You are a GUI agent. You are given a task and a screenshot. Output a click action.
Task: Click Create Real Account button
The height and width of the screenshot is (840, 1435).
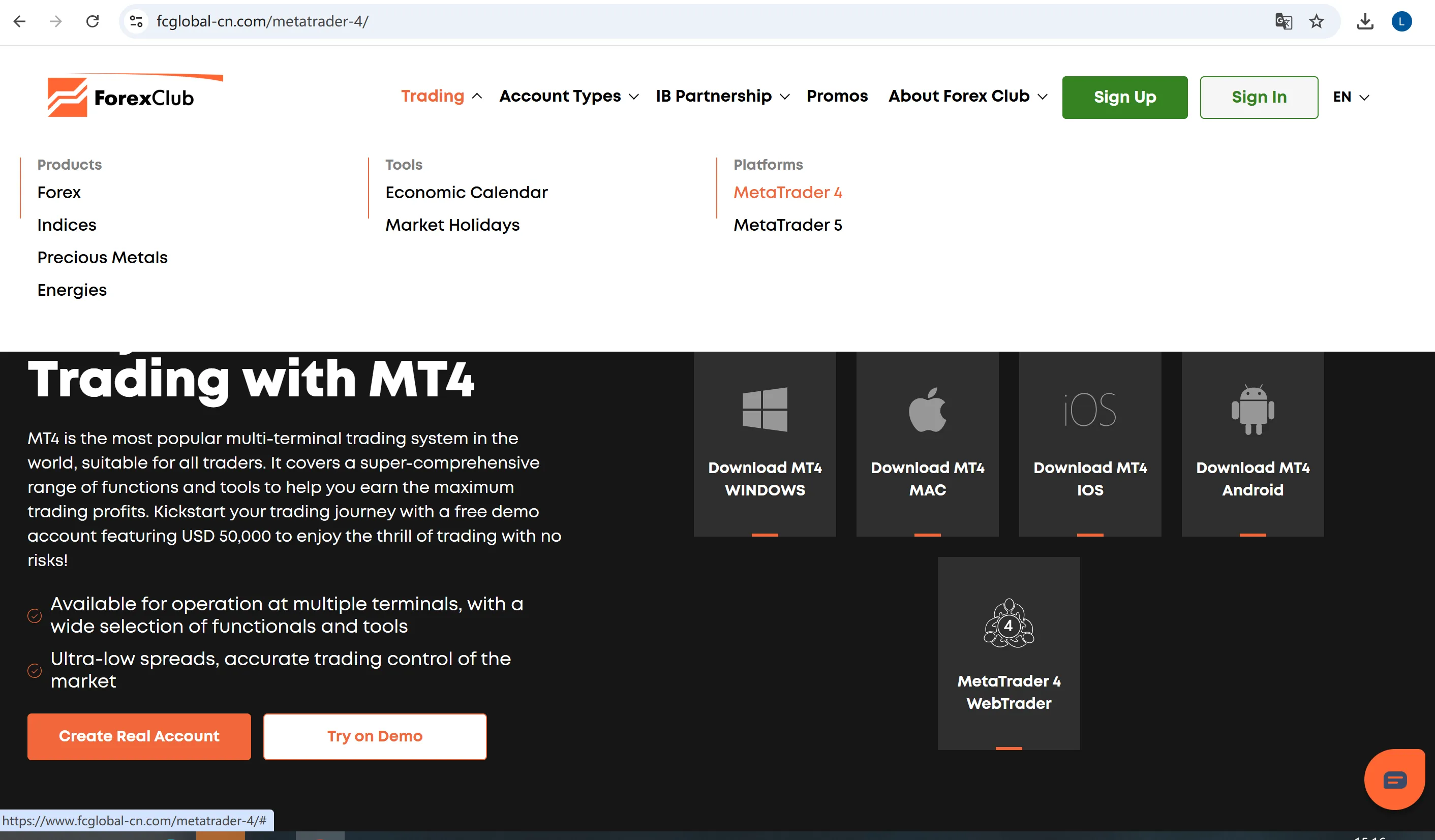pos(139,736)
